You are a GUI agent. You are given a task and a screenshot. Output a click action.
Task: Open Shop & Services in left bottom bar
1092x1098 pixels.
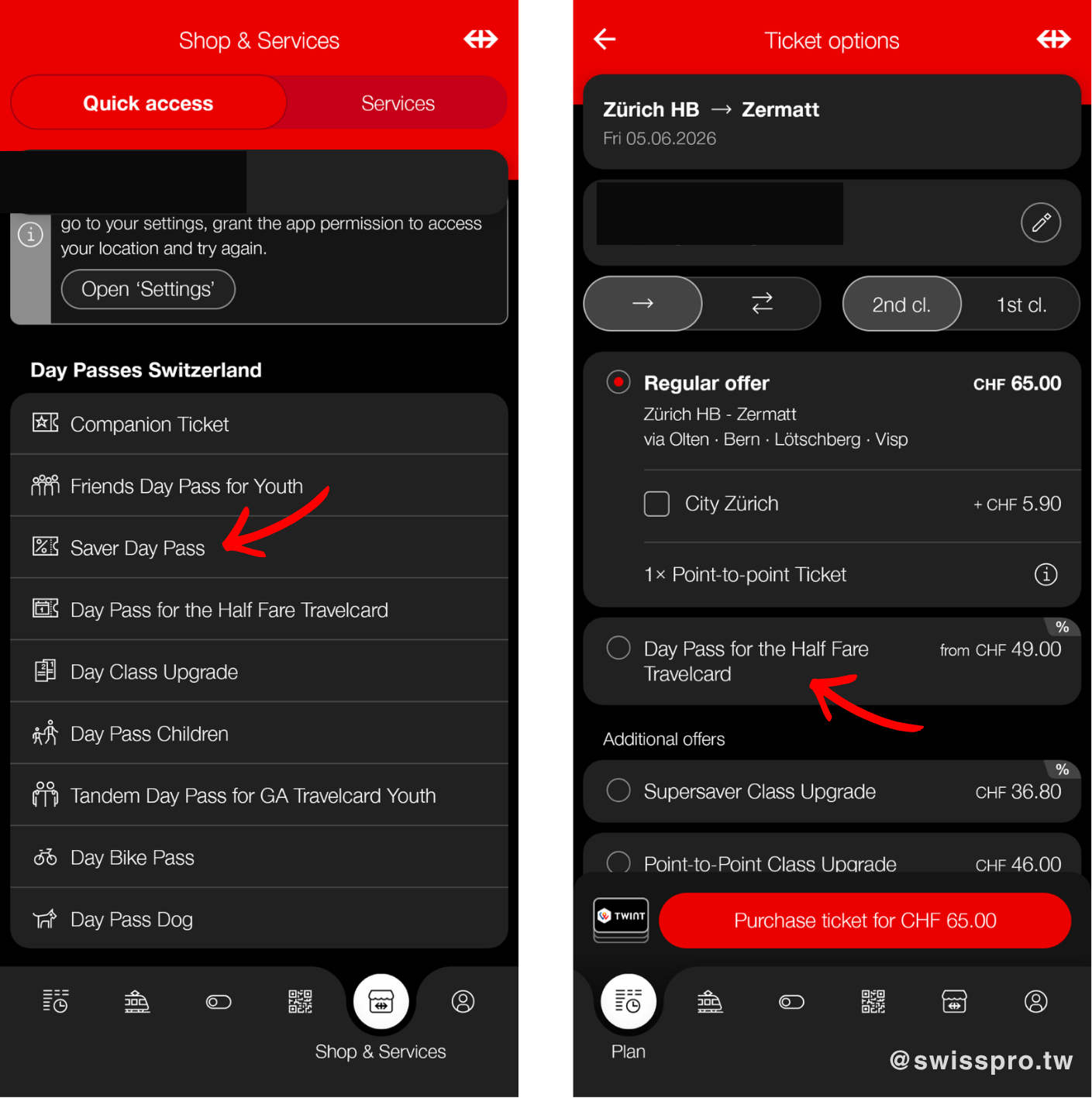381,1002
